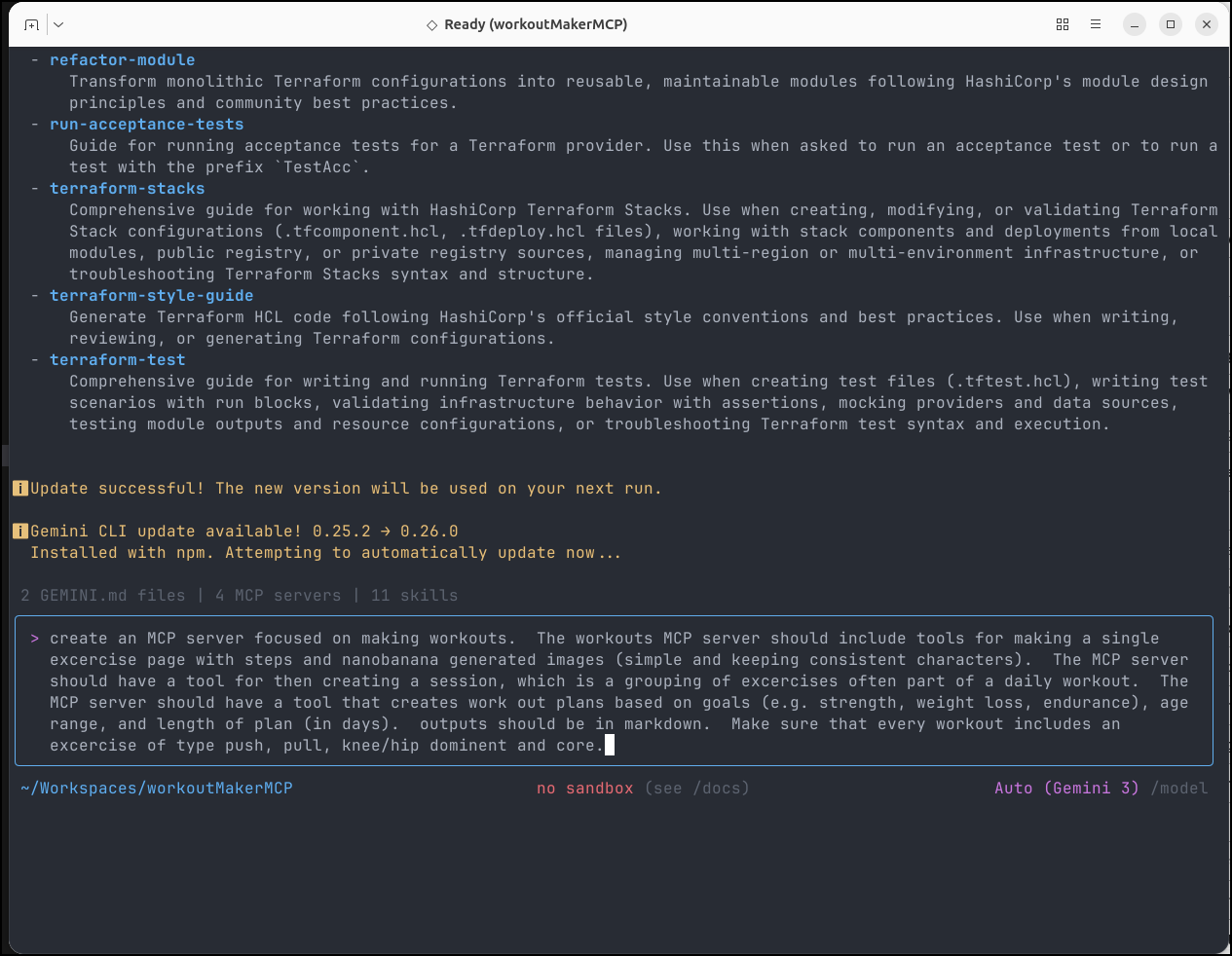This screenshot has height=956, width=1232.
Task: Select the refactor-module skill name
Action: tap(123, 60)
